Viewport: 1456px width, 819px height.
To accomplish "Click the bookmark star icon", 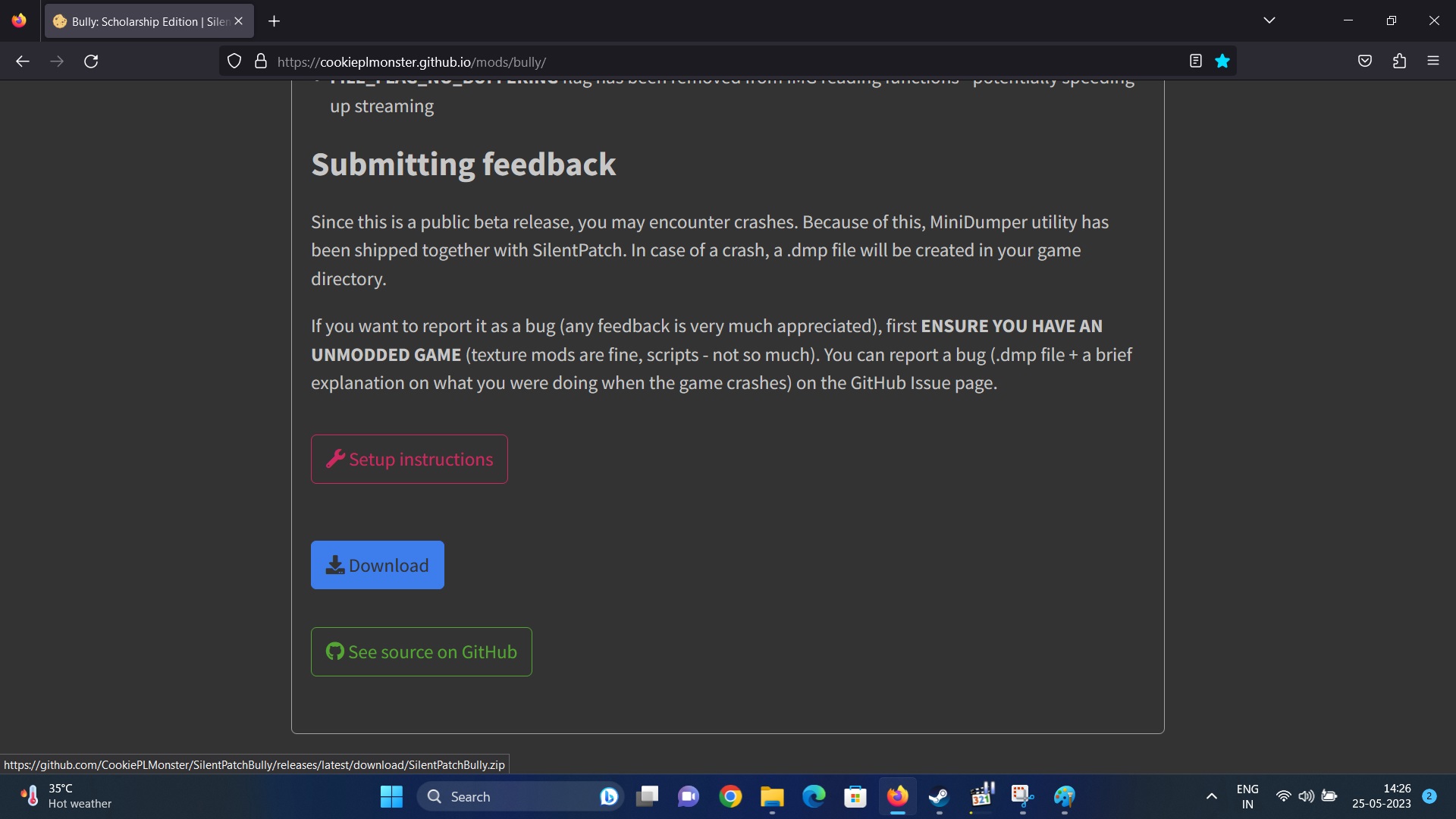I will (x=1222, y=61).
